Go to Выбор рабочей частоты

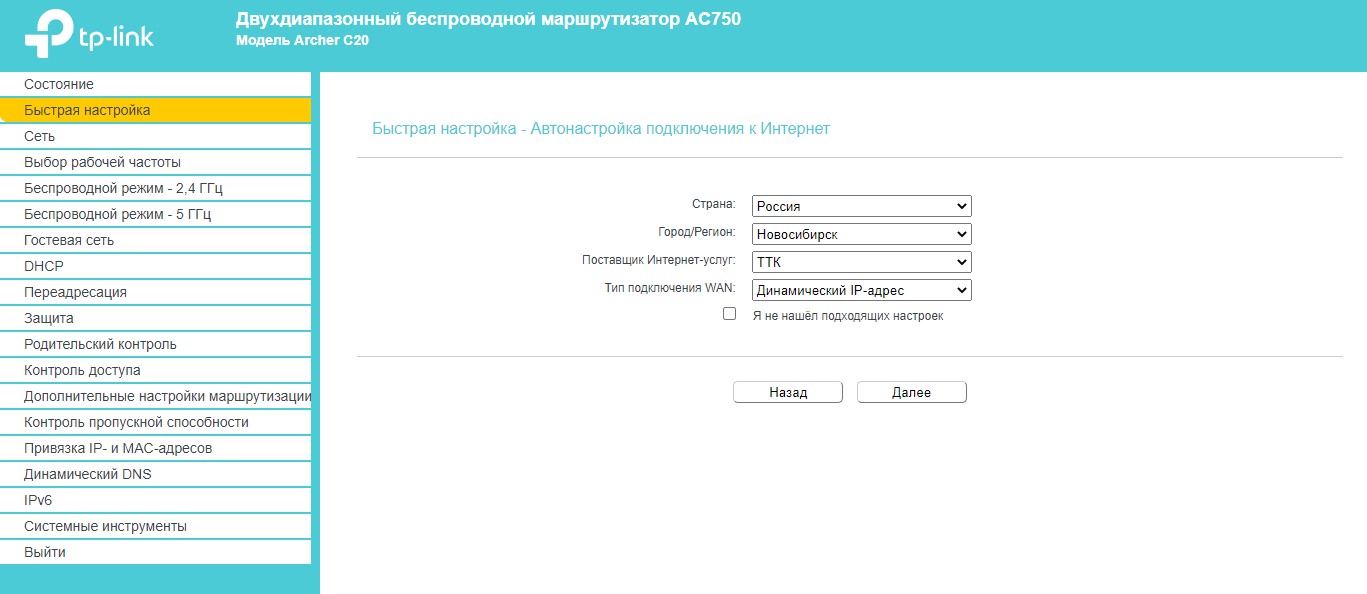pos(155,162)
